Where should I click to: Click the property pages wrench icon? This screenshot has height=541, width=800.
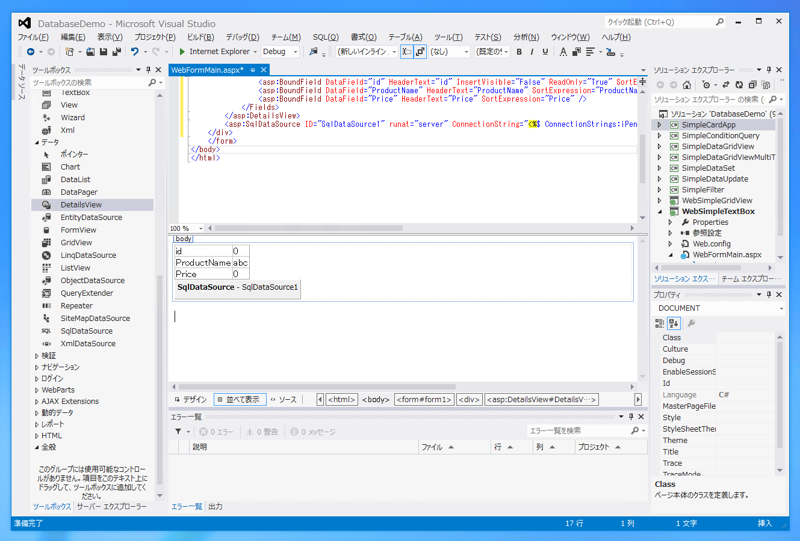point(691,323)
